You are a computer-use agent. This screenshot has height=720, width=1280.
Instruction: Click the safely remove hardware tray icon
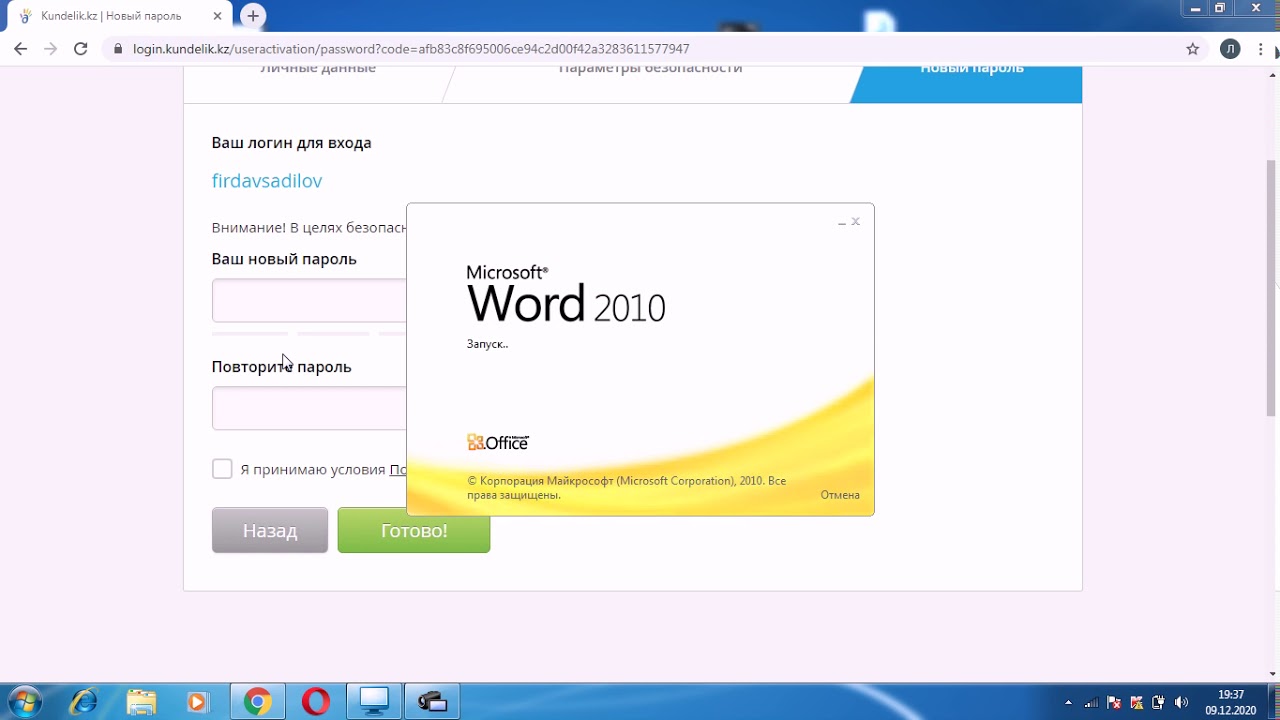point(1159,702)
